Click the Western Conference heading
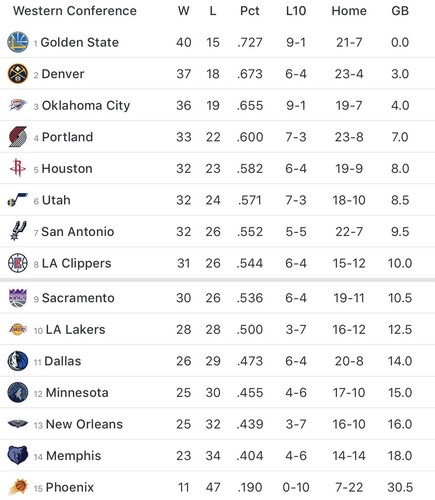 click(75, 11)
